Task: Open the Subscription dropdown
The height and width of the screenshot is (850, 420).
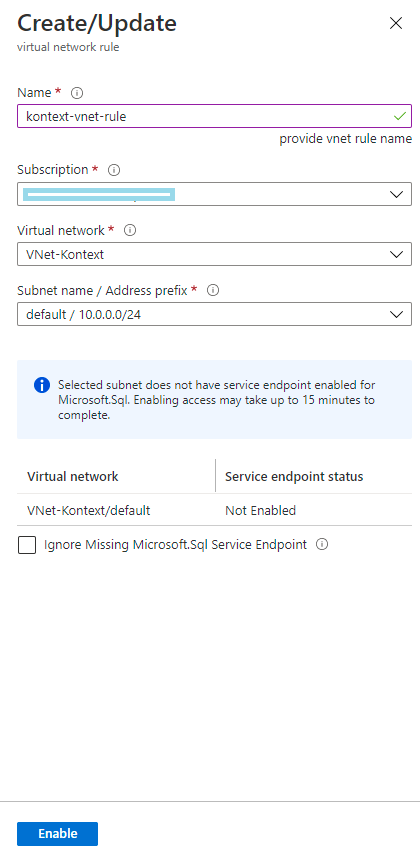Action: pos(214,194)
